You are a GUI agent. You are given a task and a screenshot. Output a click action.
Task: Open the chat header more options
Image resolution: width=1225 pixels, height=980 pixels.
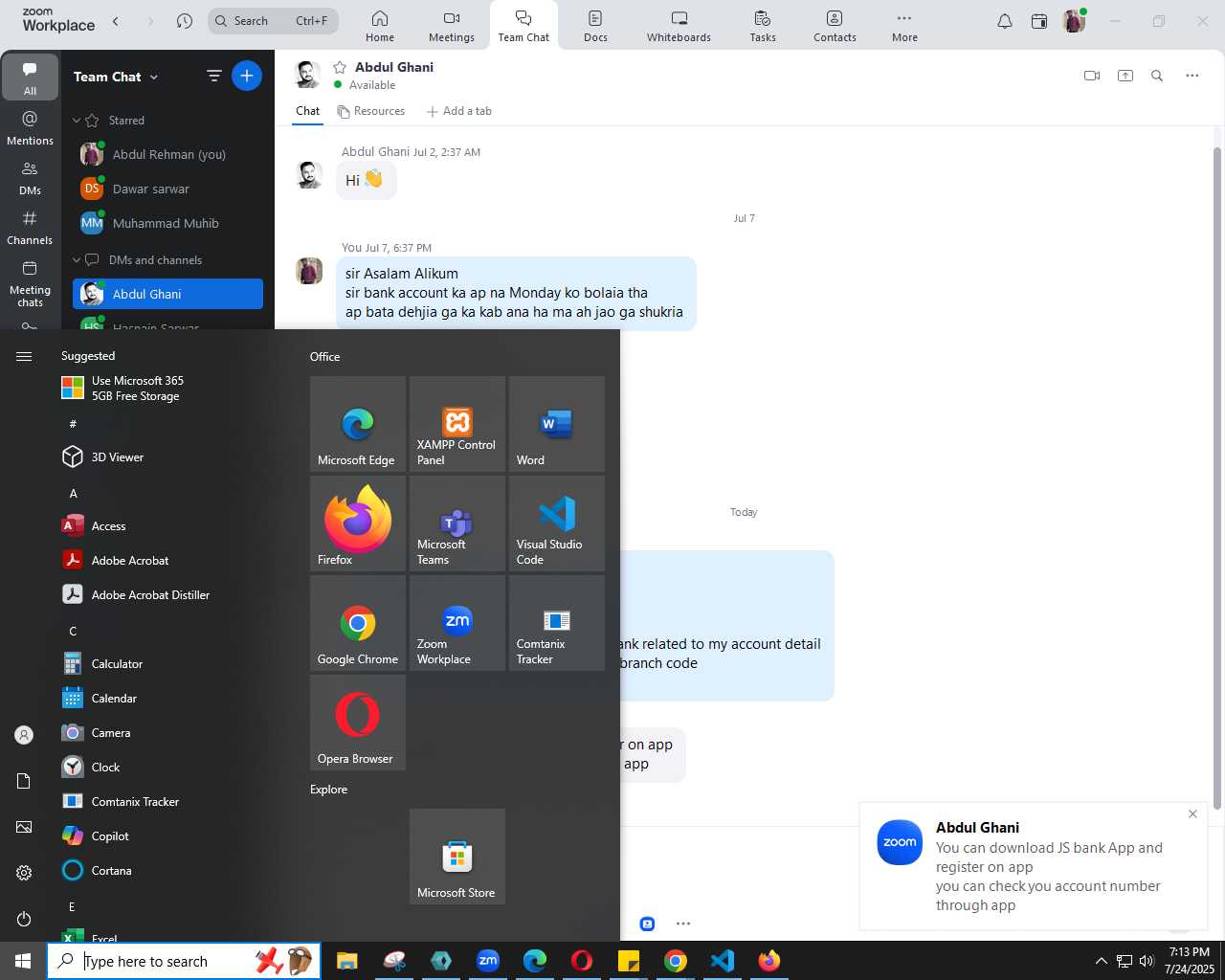(1192, 76)
